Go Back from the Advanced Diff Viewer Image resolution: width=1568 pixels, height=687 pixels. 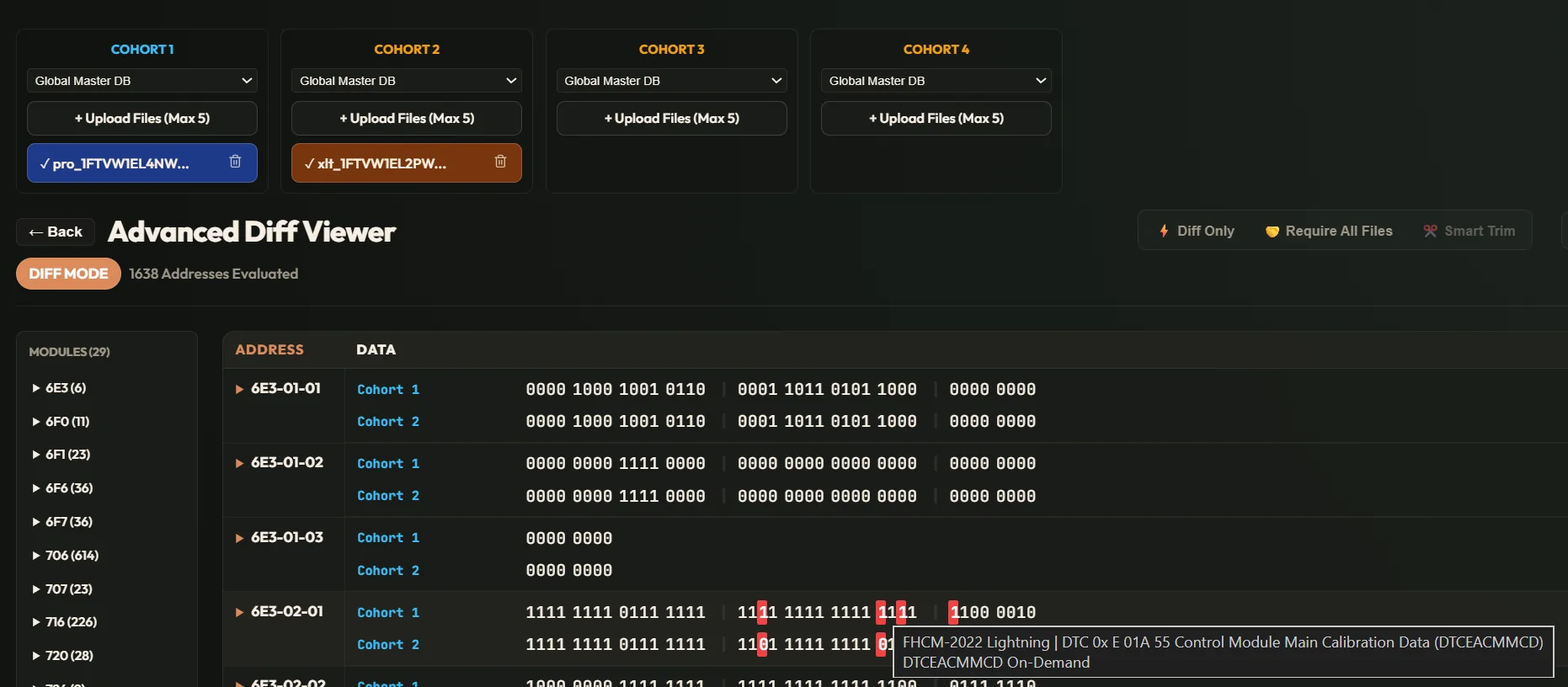click(56, 232)
